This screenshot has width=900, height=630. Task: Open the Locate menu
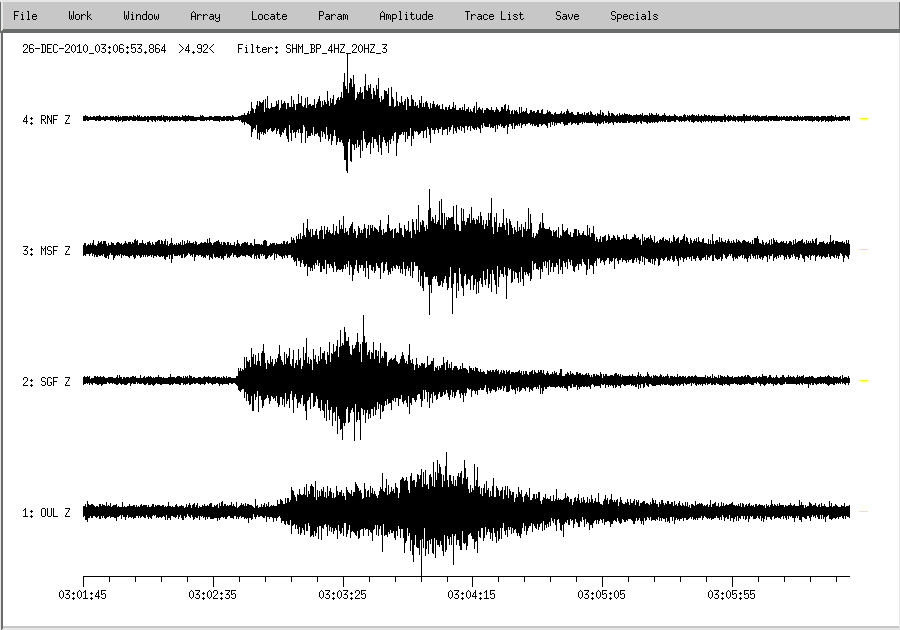coord(269,16)
